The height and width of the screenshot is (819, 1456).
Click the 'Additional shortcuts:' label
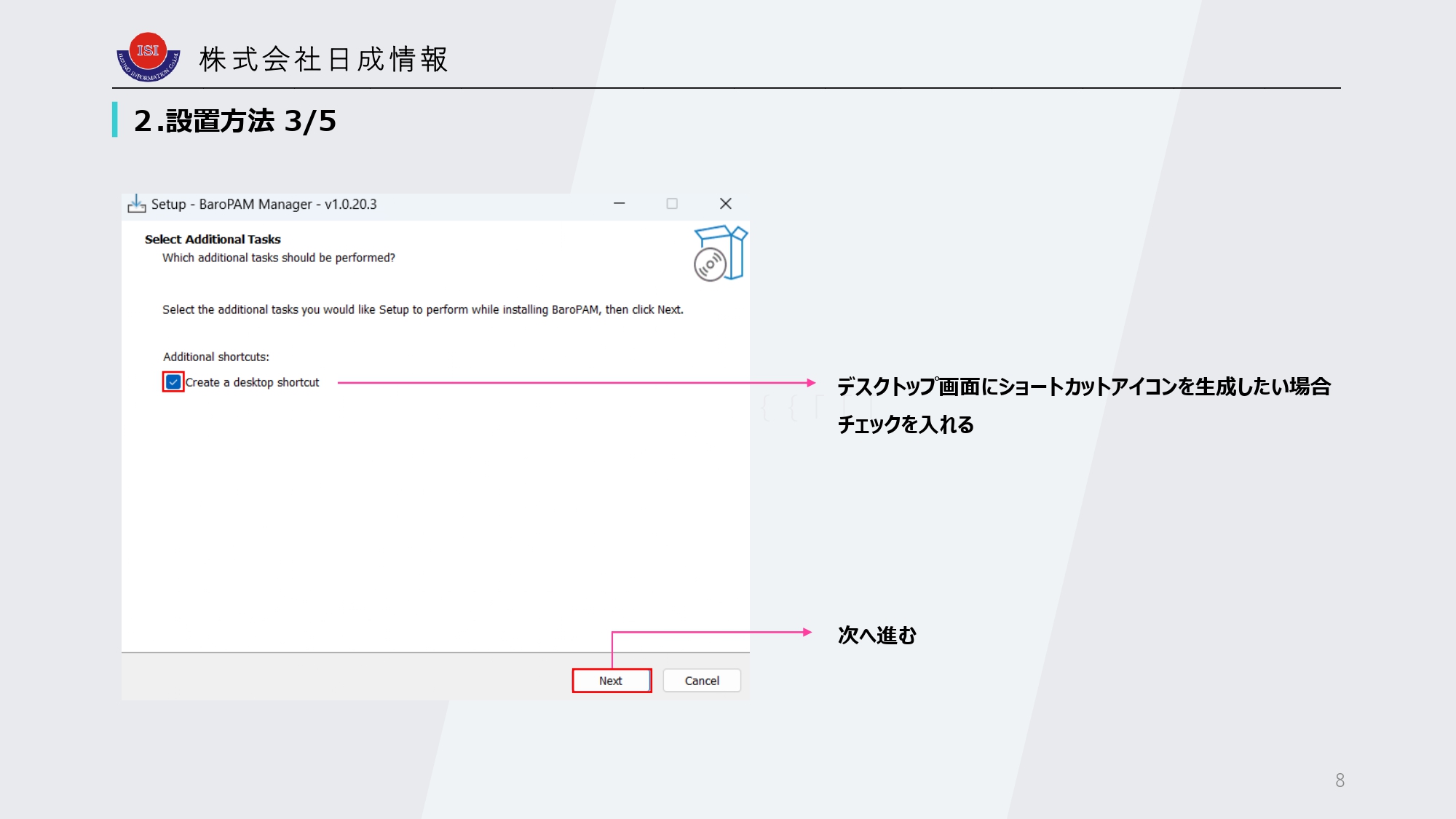point(216,357)
